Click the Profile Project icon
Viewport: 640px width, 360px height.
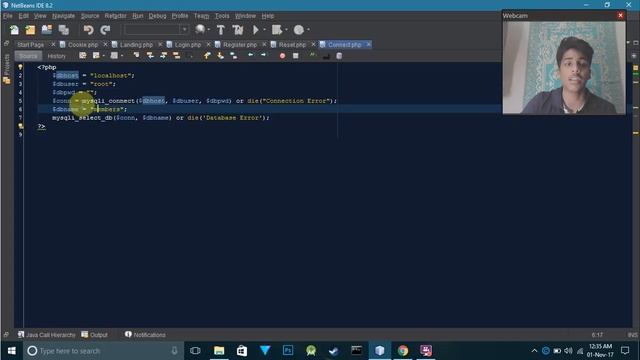click(299, 30)
